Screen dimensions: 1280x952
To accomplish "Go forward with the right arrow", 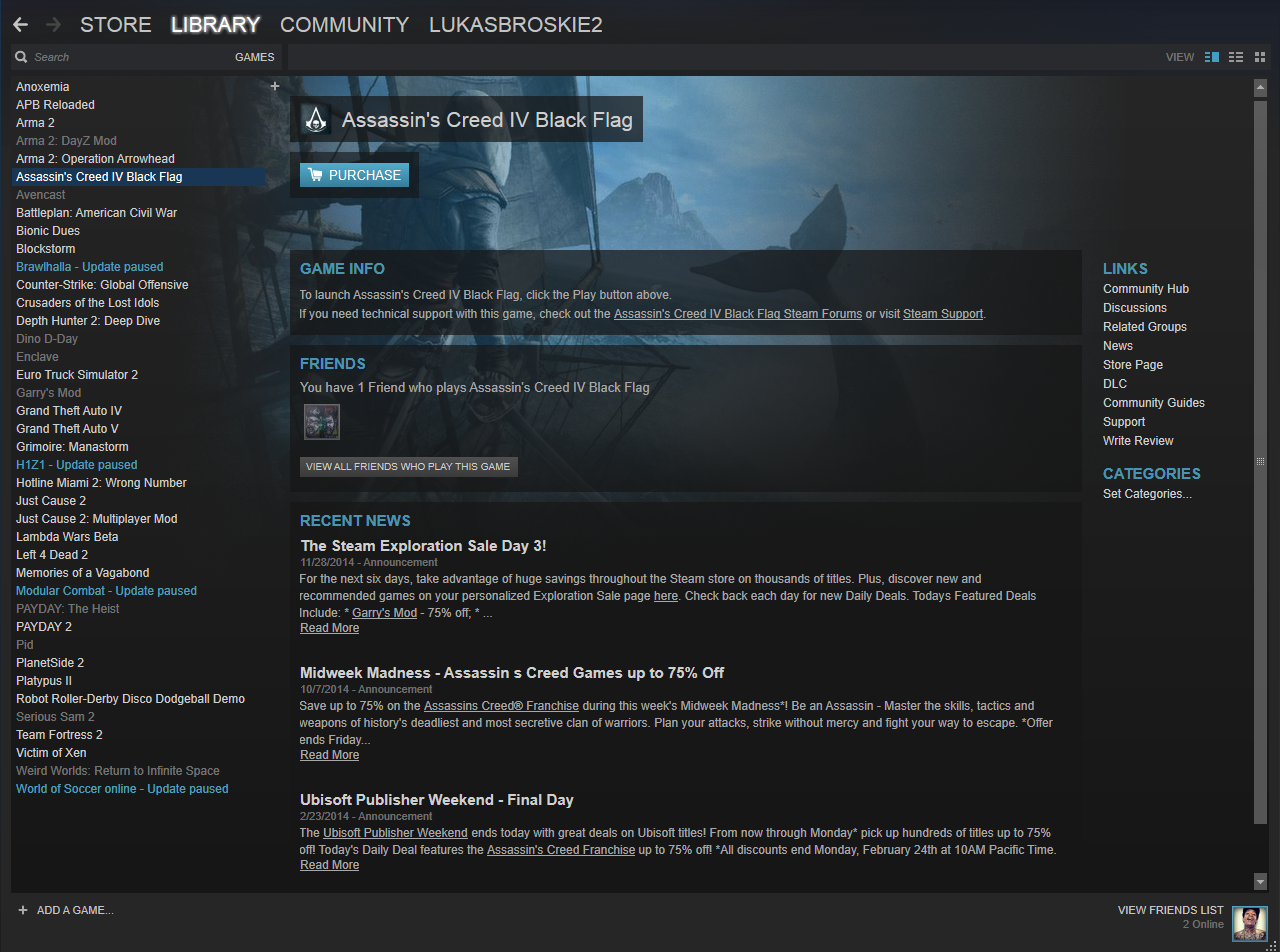I will [x=53, y=25].
